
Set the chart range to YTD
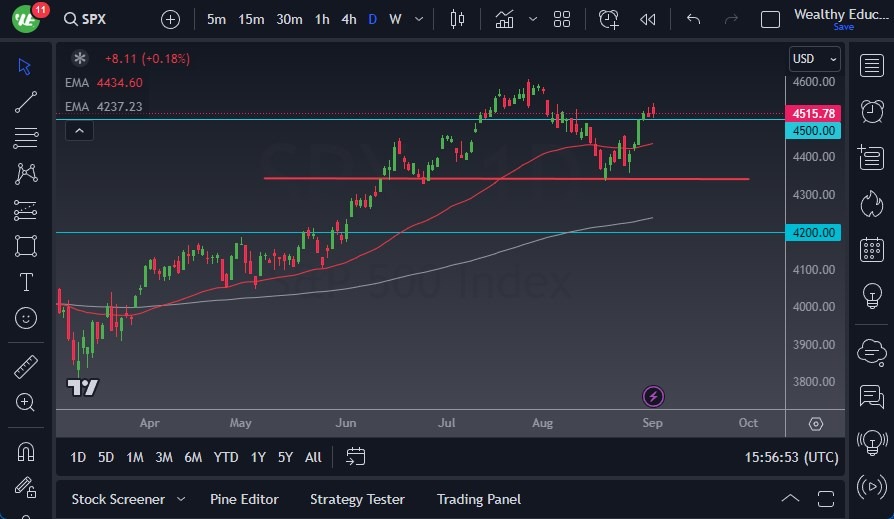click(x=226, y=457)
